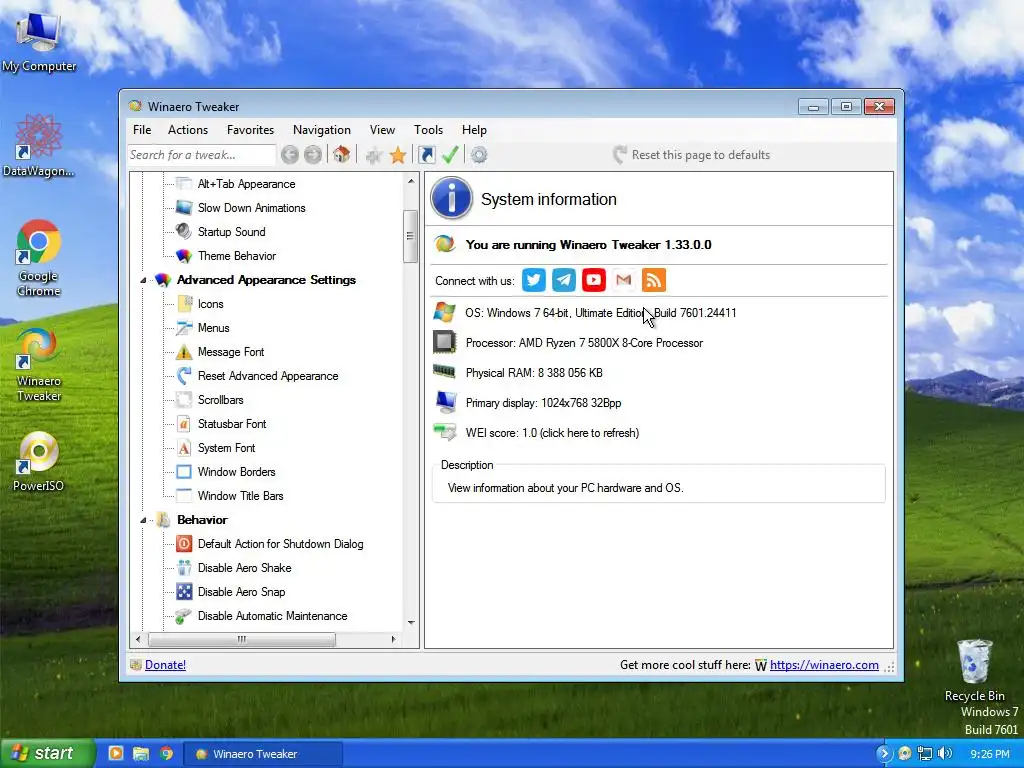Select Disable Automatic Maintenance tree item
Viewport: 1024px width, 768px height.
pyautogui.click(x=272, y=616)
